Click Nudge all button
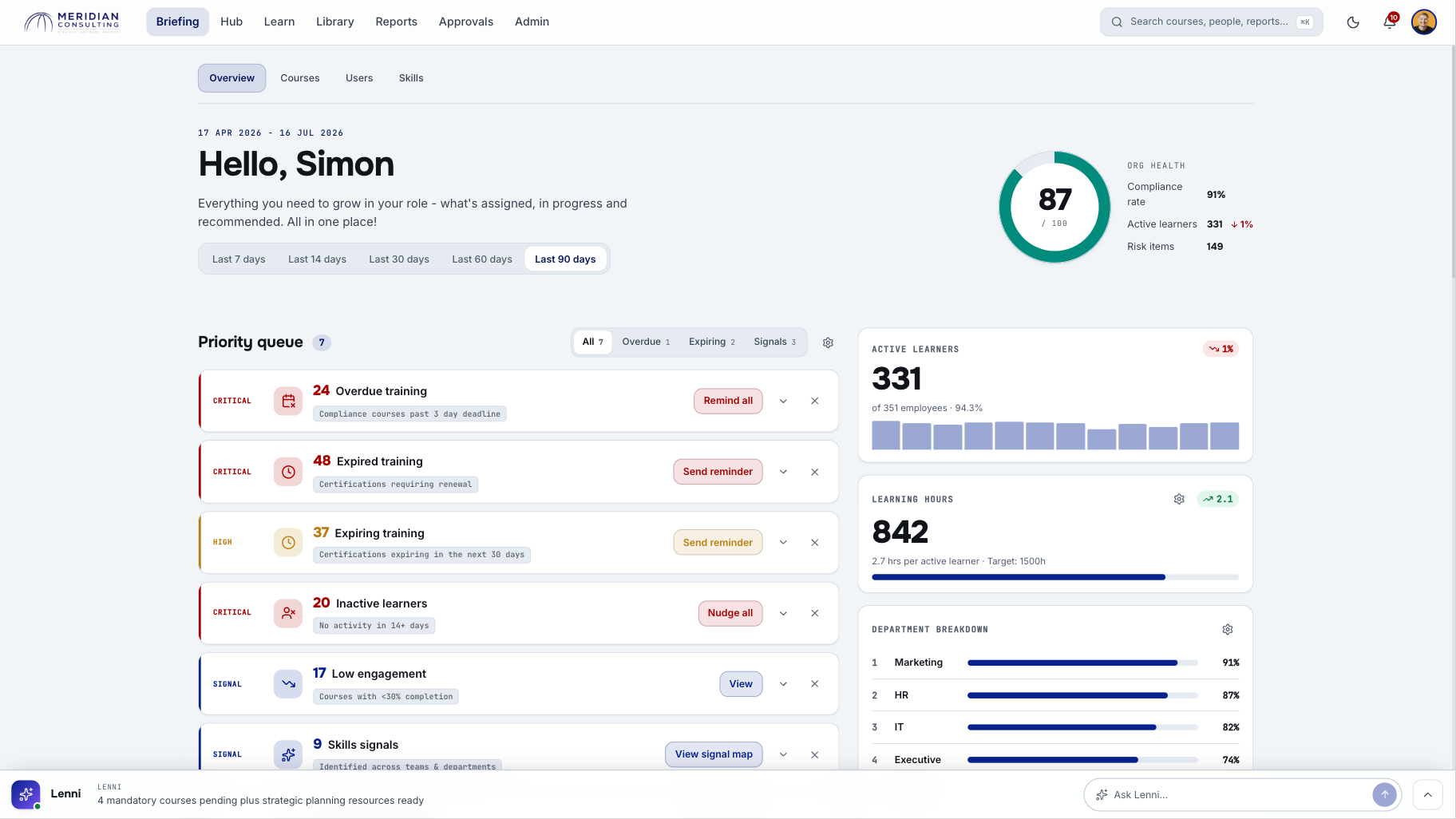The height and width of the screenshot is (819, 1456). pos(730,613)
